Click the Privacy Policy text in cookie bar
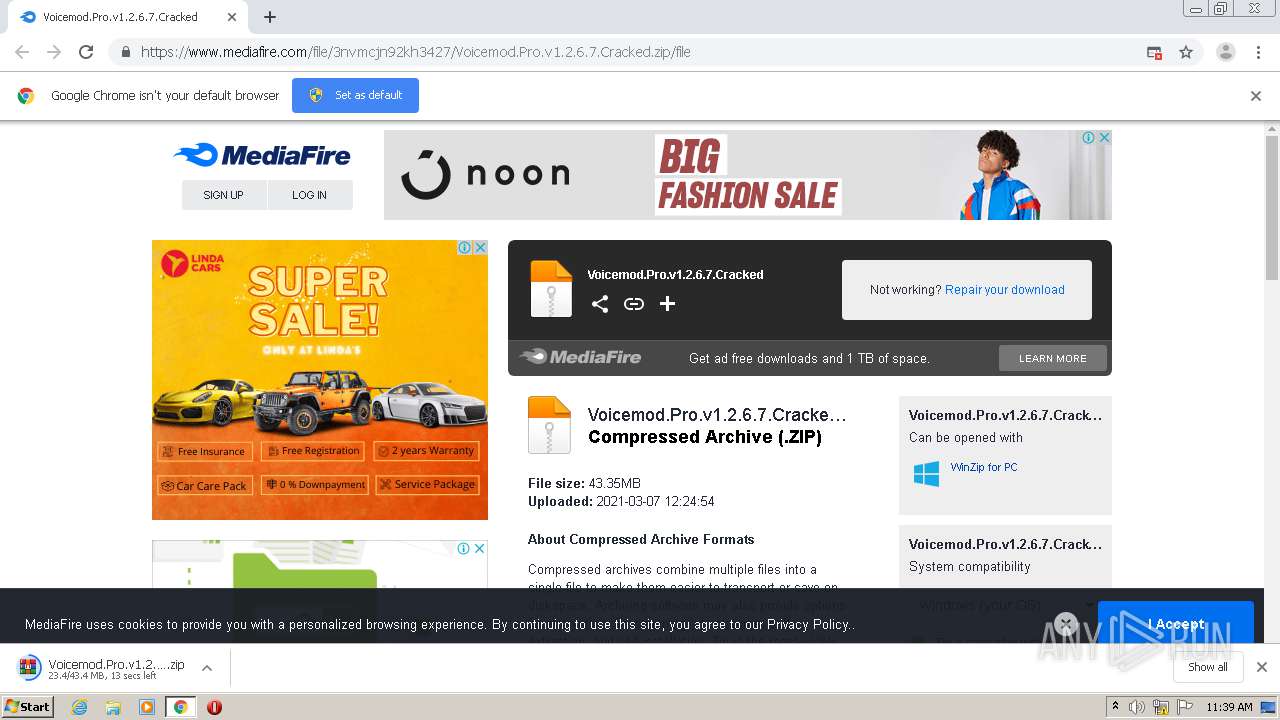Screen dimensions: 1280x720 809,624
